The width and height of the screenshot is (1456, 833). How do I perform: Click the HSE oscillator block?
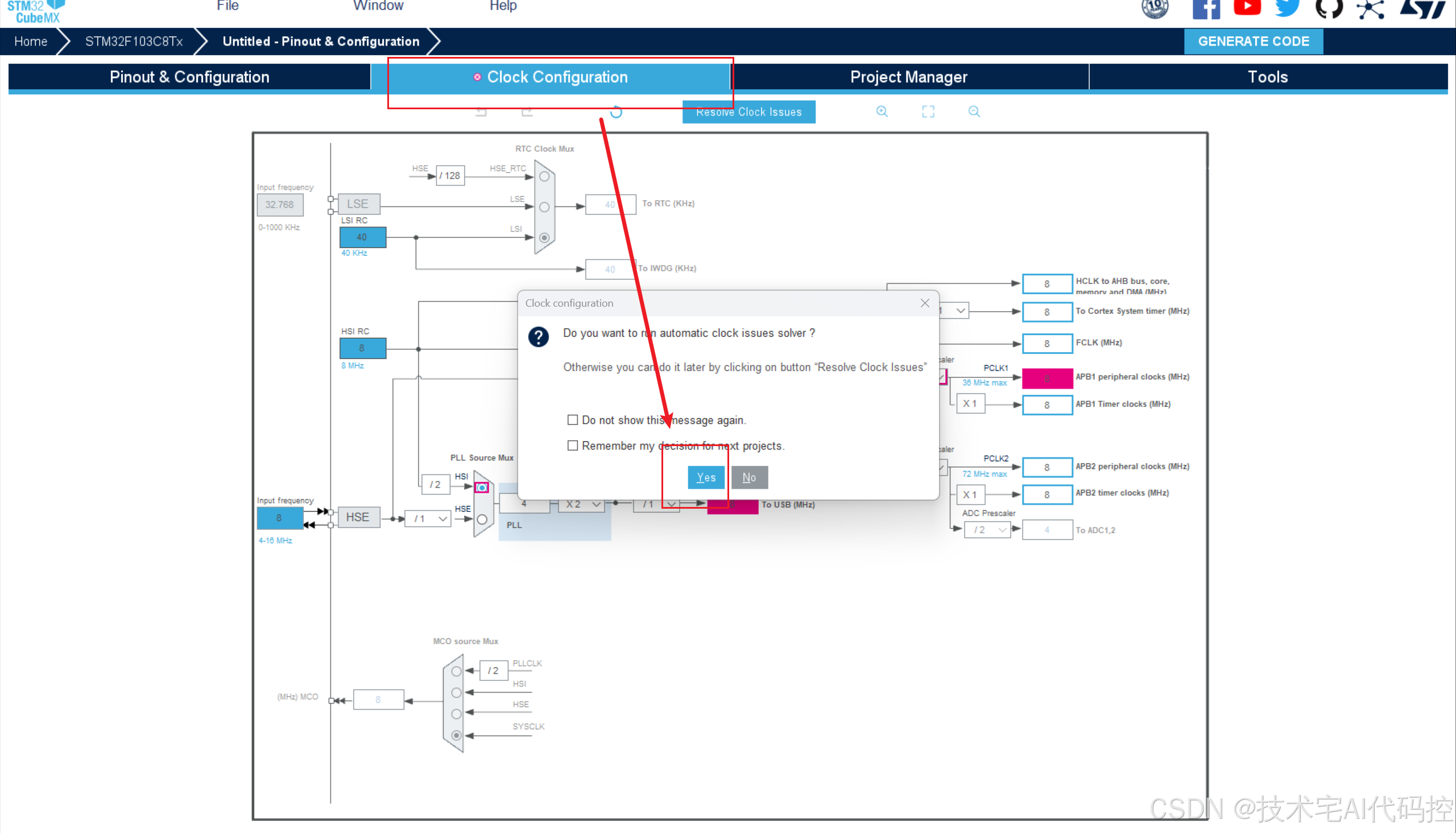(x=358, y=517)
